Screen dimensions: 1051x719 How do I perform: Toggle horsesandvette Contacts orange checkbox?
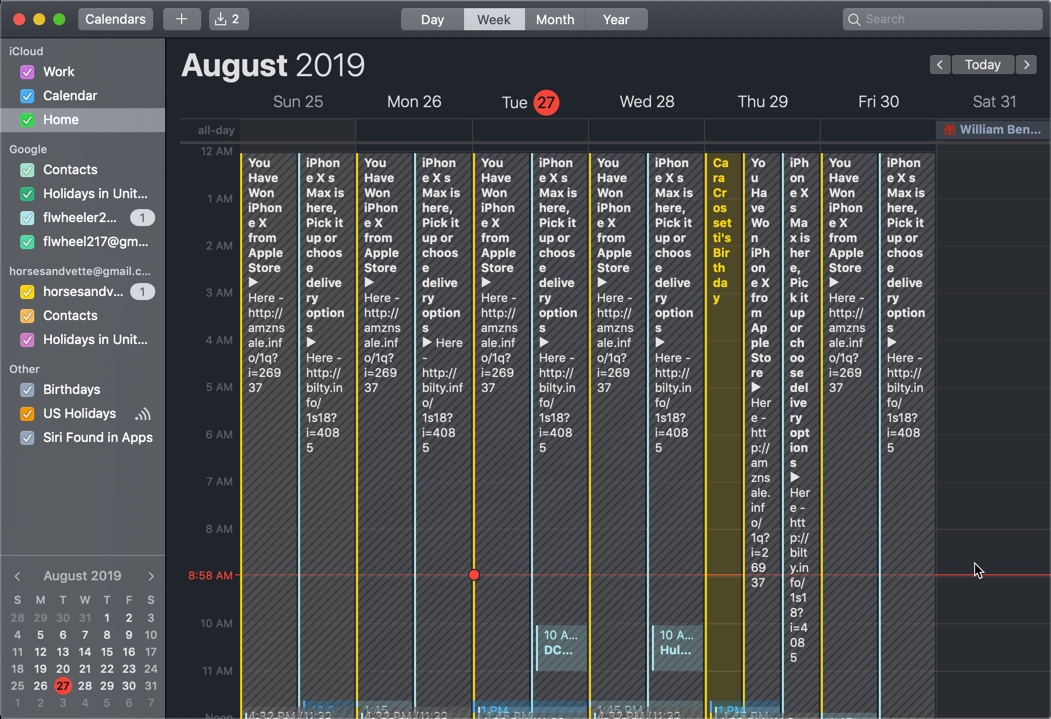(27, 316)
